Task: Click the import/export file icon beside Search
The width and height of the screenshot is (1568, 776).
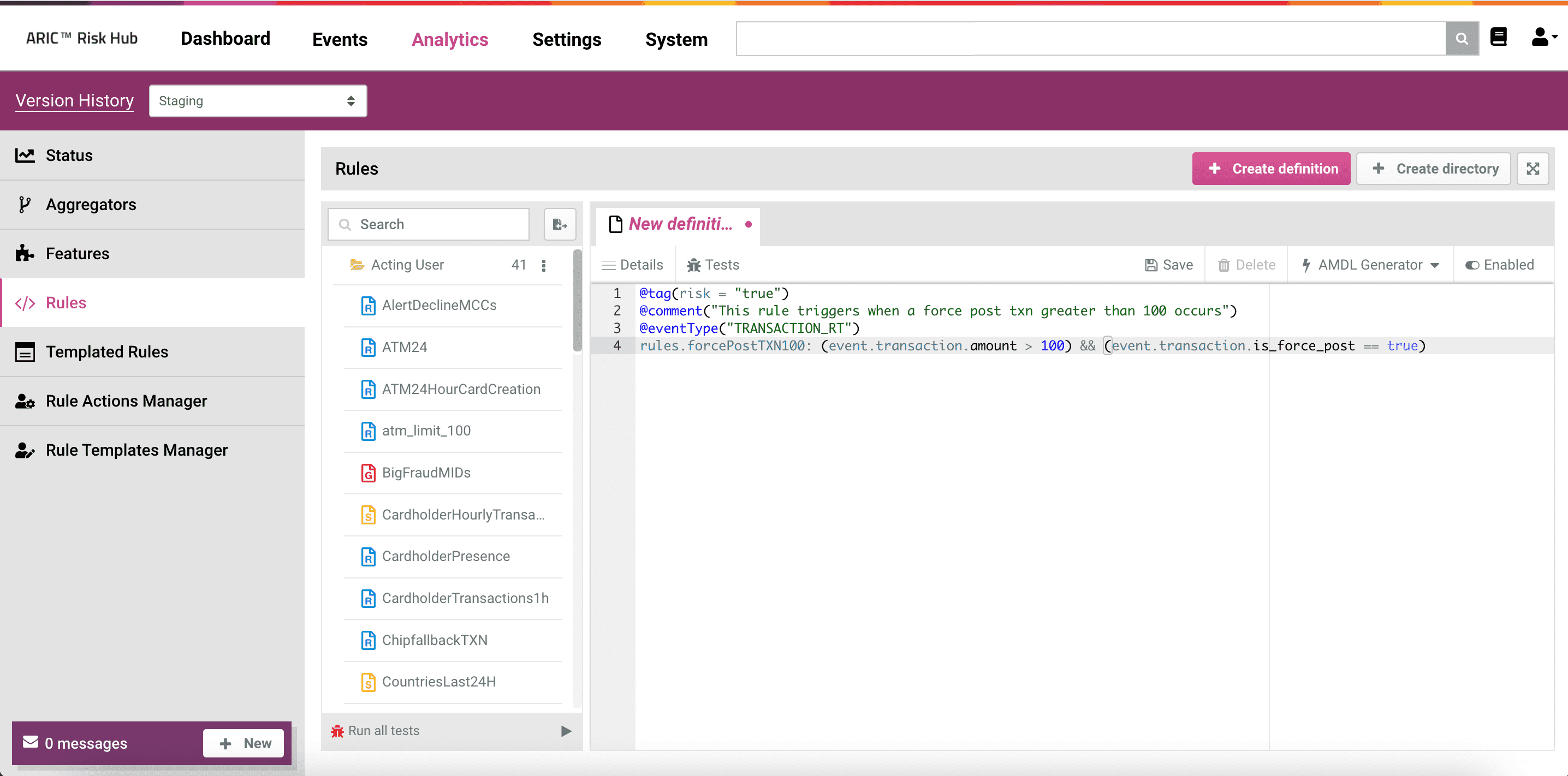Action: tap(560, 225)
